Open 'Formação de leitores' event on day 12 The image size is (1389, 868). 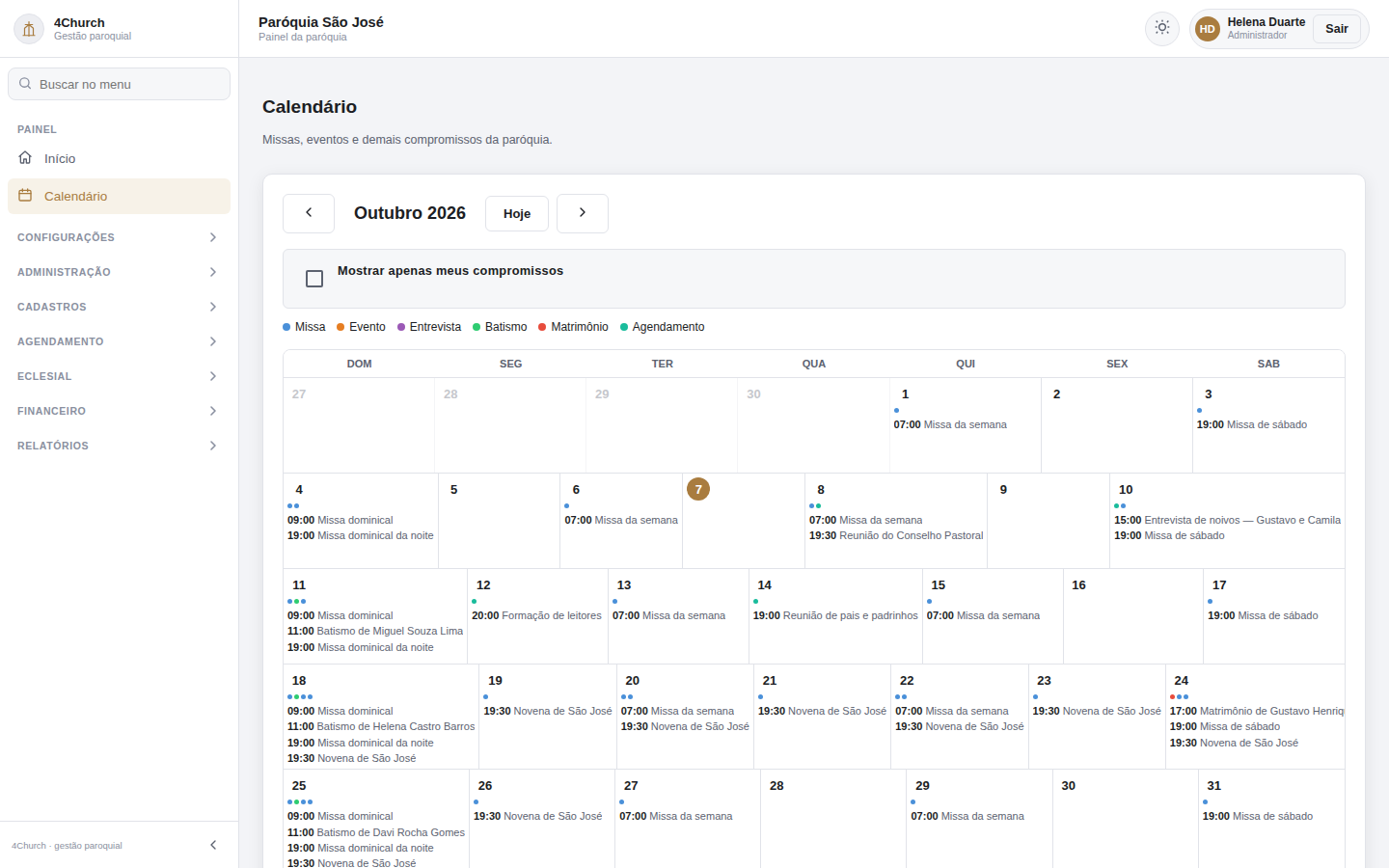click(x=536, y=615)
